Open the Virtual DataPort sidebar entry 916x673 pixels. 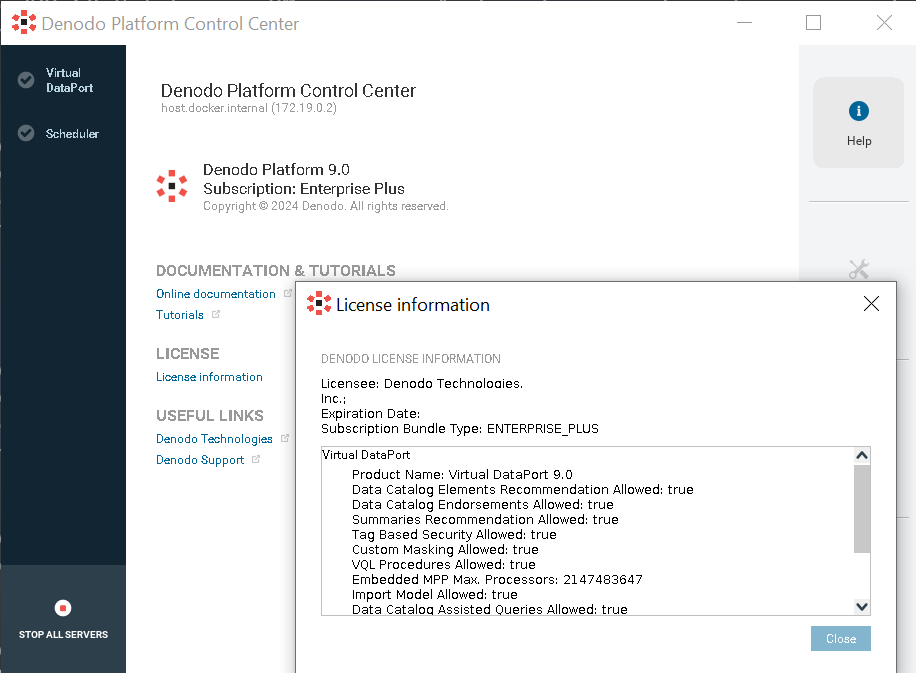[70, 80]
